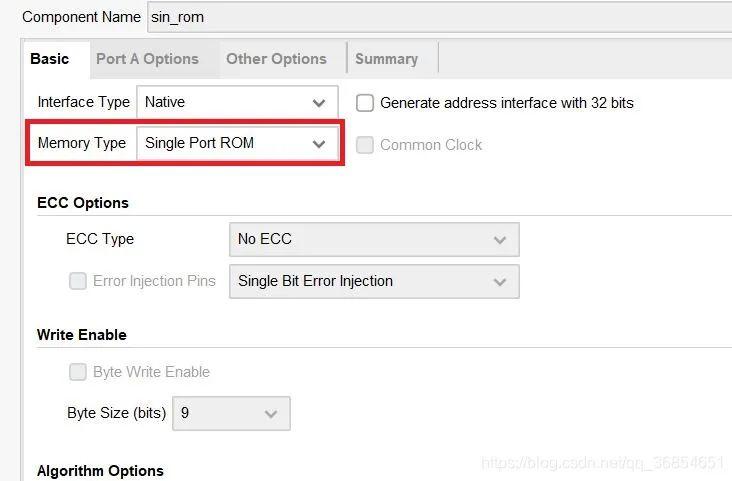732x481 pixels.
Task: Toggle the Common Clock checkbox
Action: click(366, 145)
